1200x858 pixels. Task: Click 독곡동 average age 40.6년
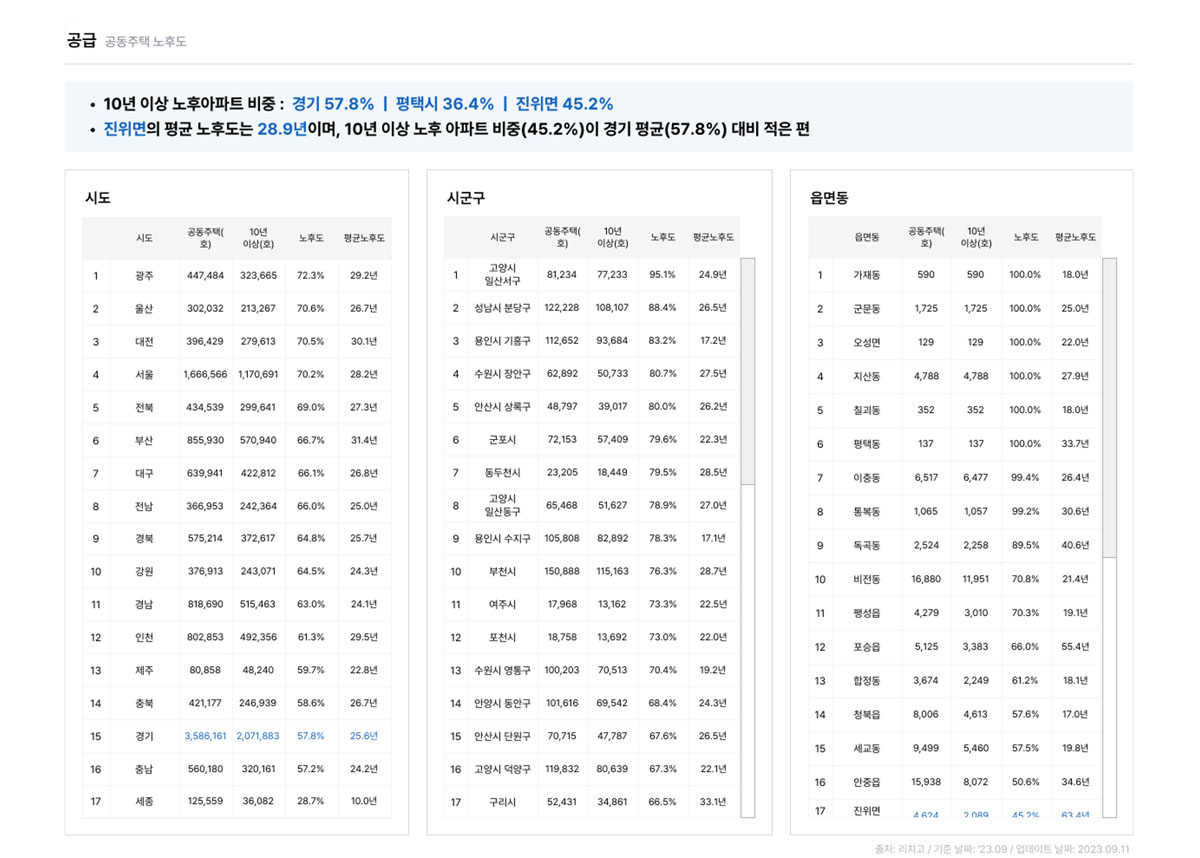click(1075, 545)
